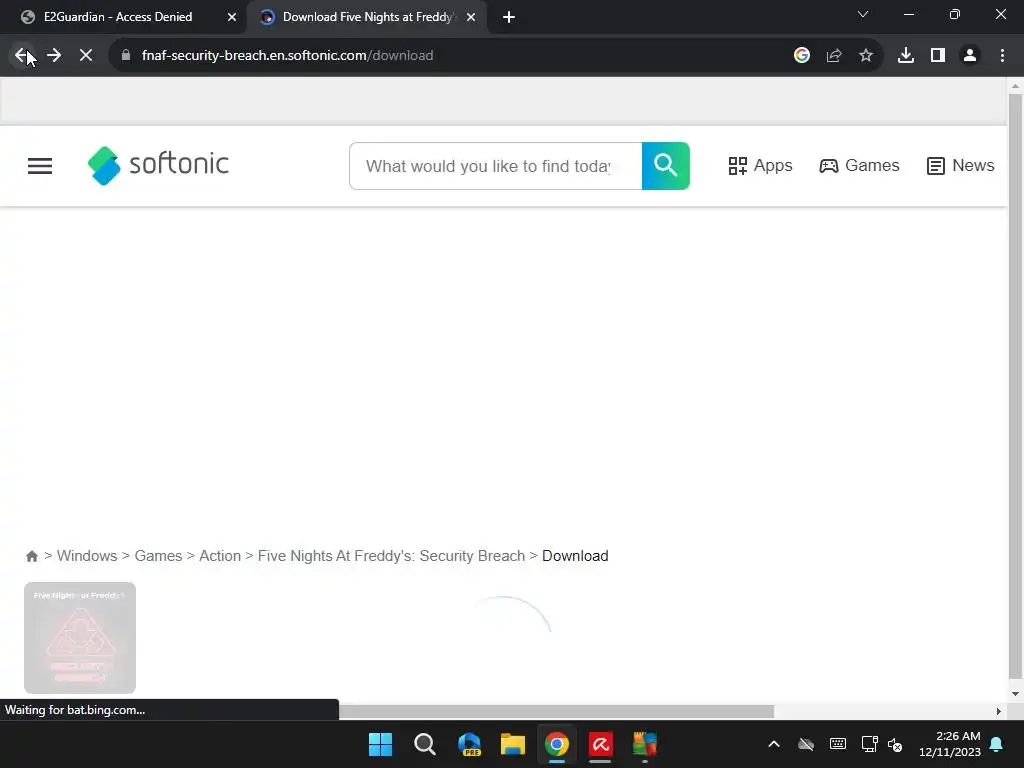Open a new browser tab
Image resolution: width=1024 pixels, height=768 pixels.
509,17
